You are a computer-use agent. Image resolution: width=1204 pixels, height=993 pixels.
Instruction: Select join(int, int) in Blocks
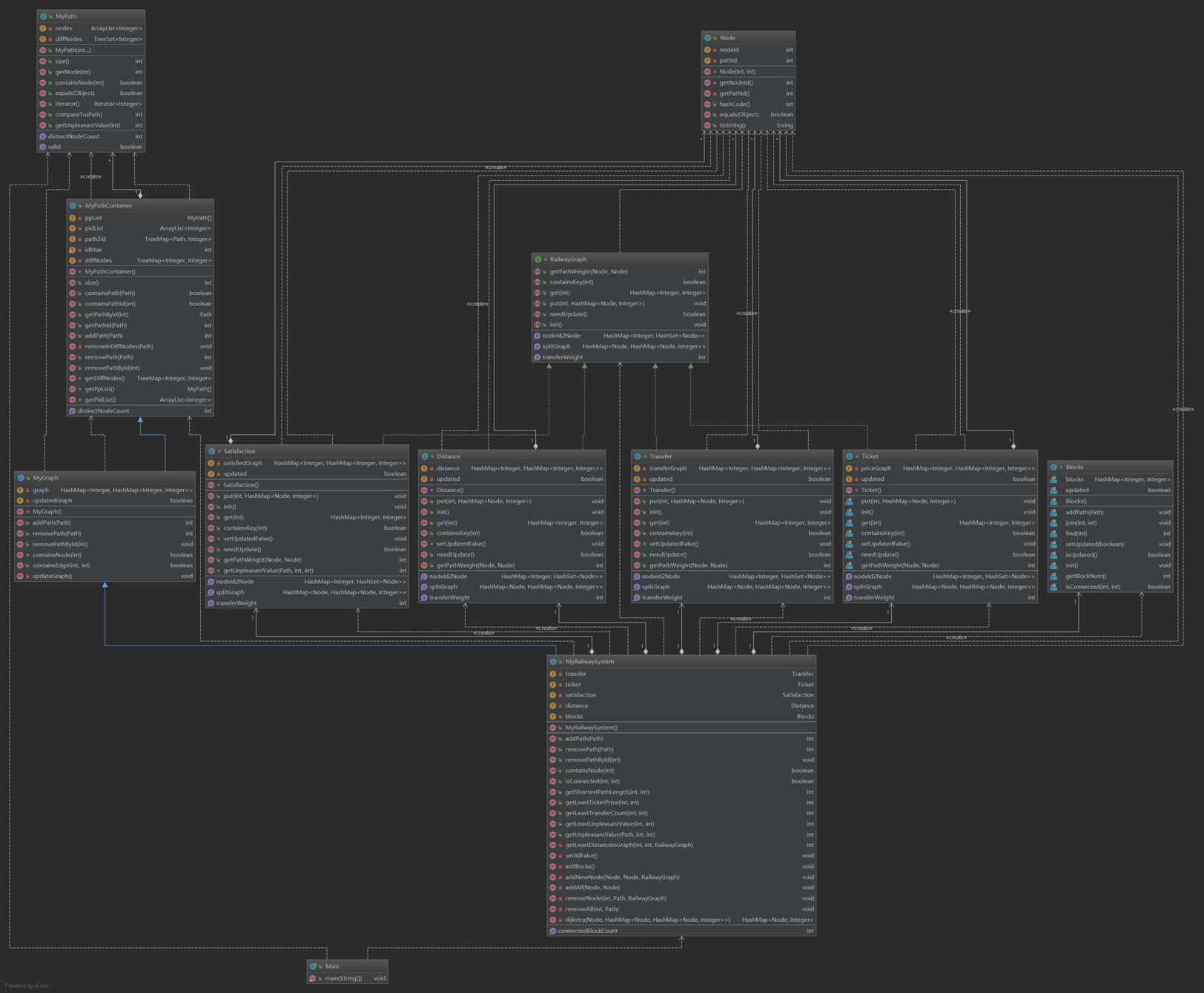coord(1081,523)
